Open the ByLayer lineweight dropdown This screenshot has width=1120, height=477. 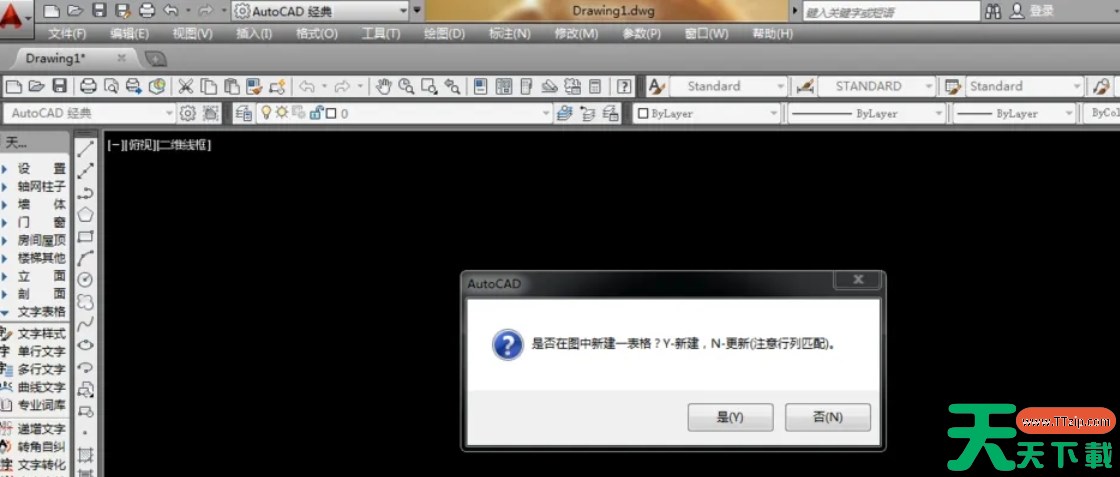pos(1069,113)
